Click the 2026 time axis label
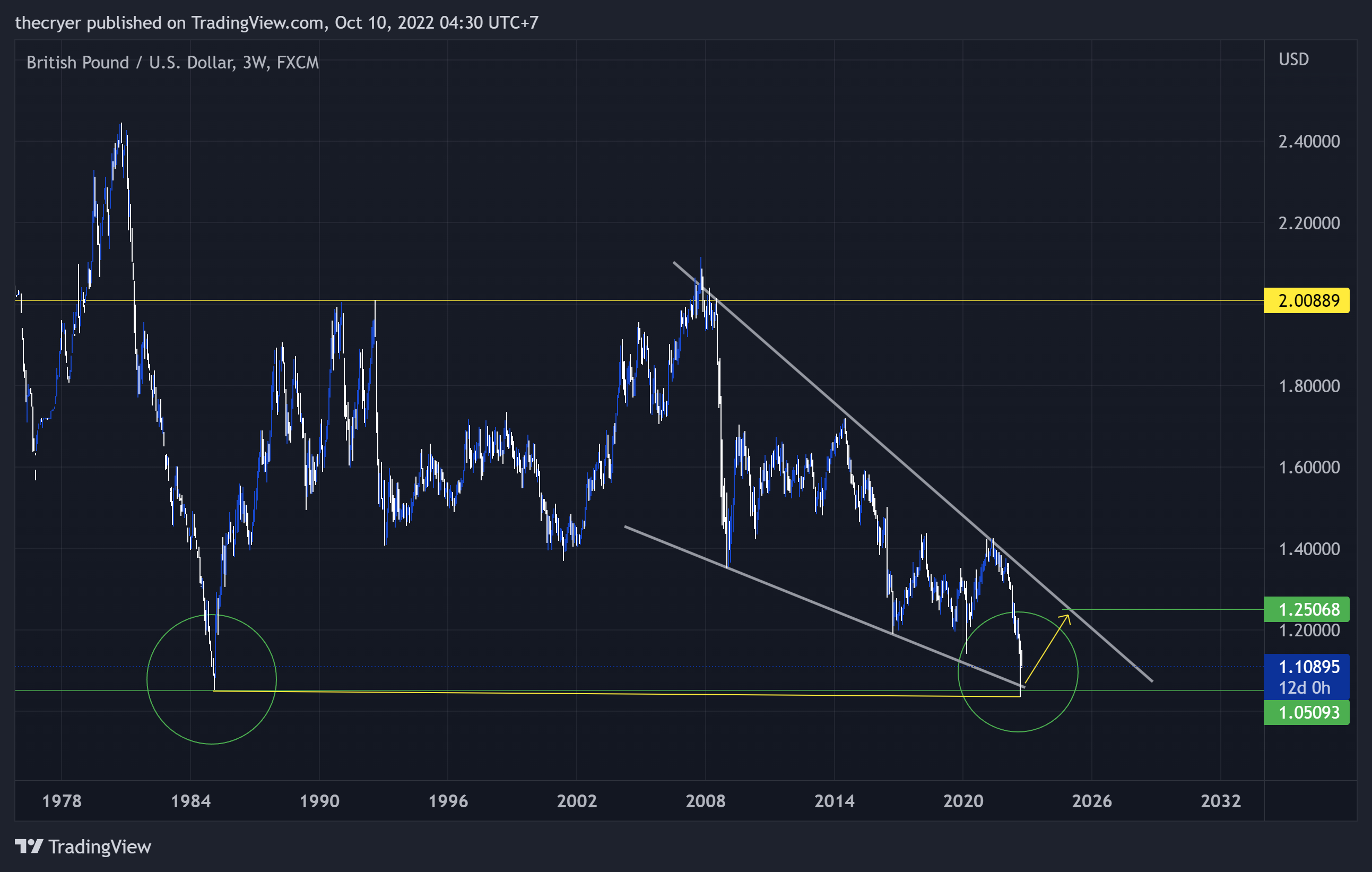 1092,801
